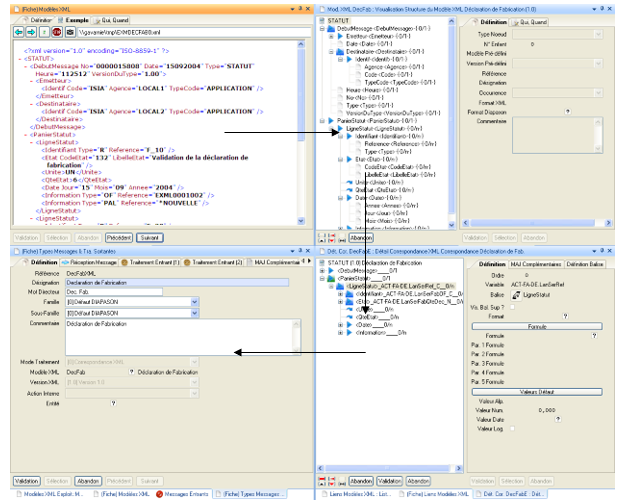Select the LigneStatut blue arrow node icon
Screen dimensions: 617x500
339,128
